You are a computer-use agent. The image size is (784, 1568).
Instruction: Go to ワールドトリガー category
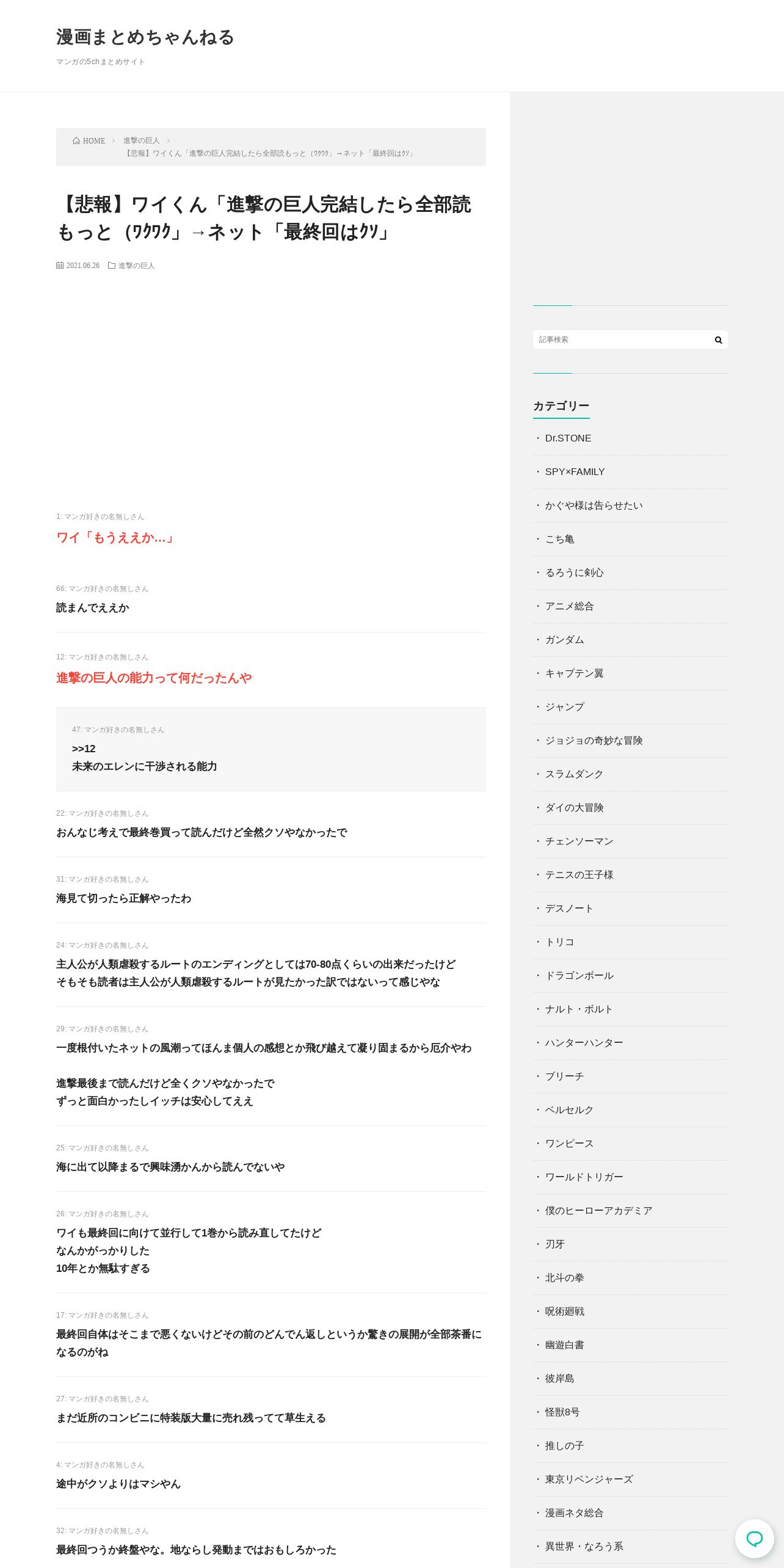pos(584,1177)
